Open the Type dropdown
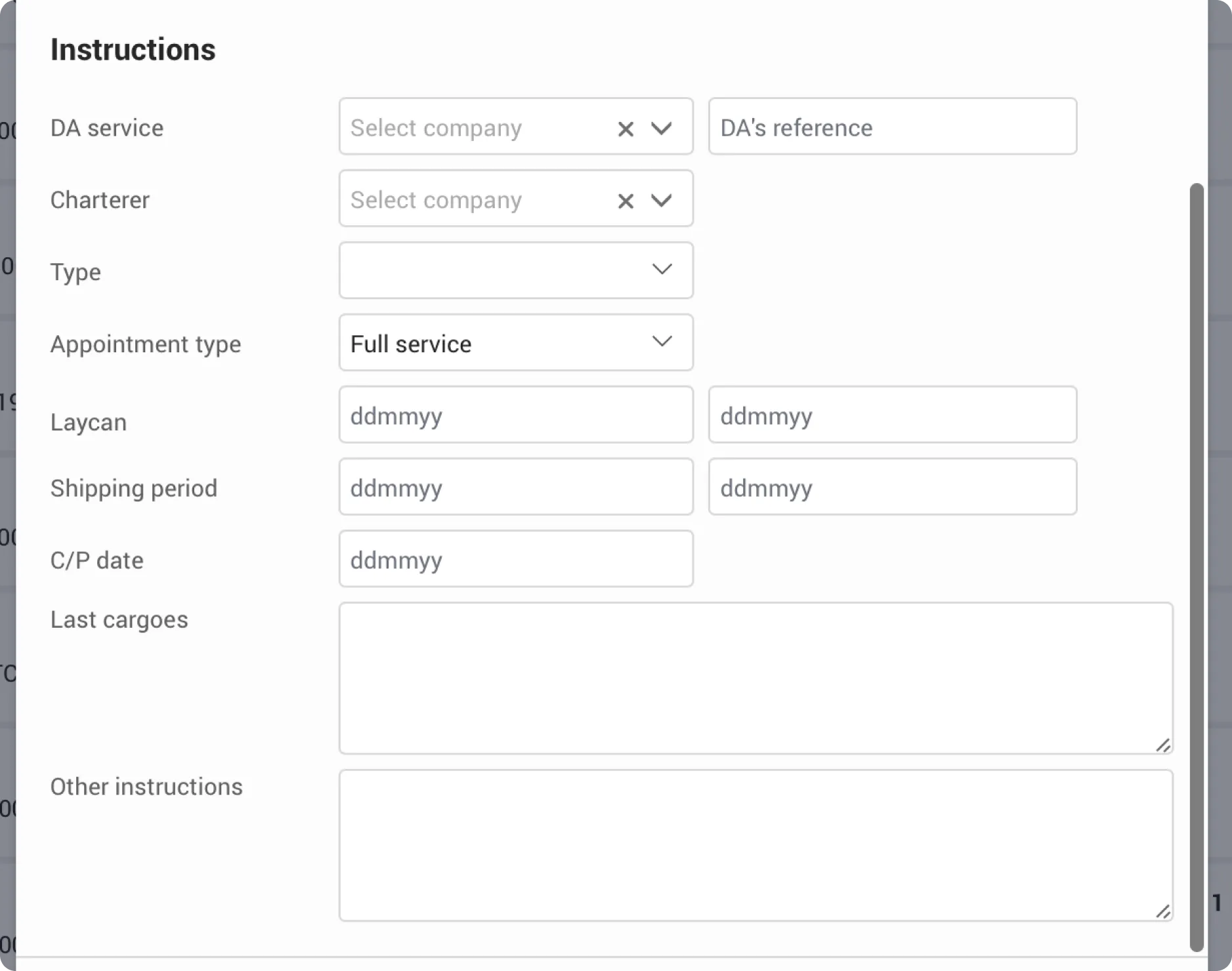Screen dimensions: 1232x971 pyautogui.click(x=516, y=270)
